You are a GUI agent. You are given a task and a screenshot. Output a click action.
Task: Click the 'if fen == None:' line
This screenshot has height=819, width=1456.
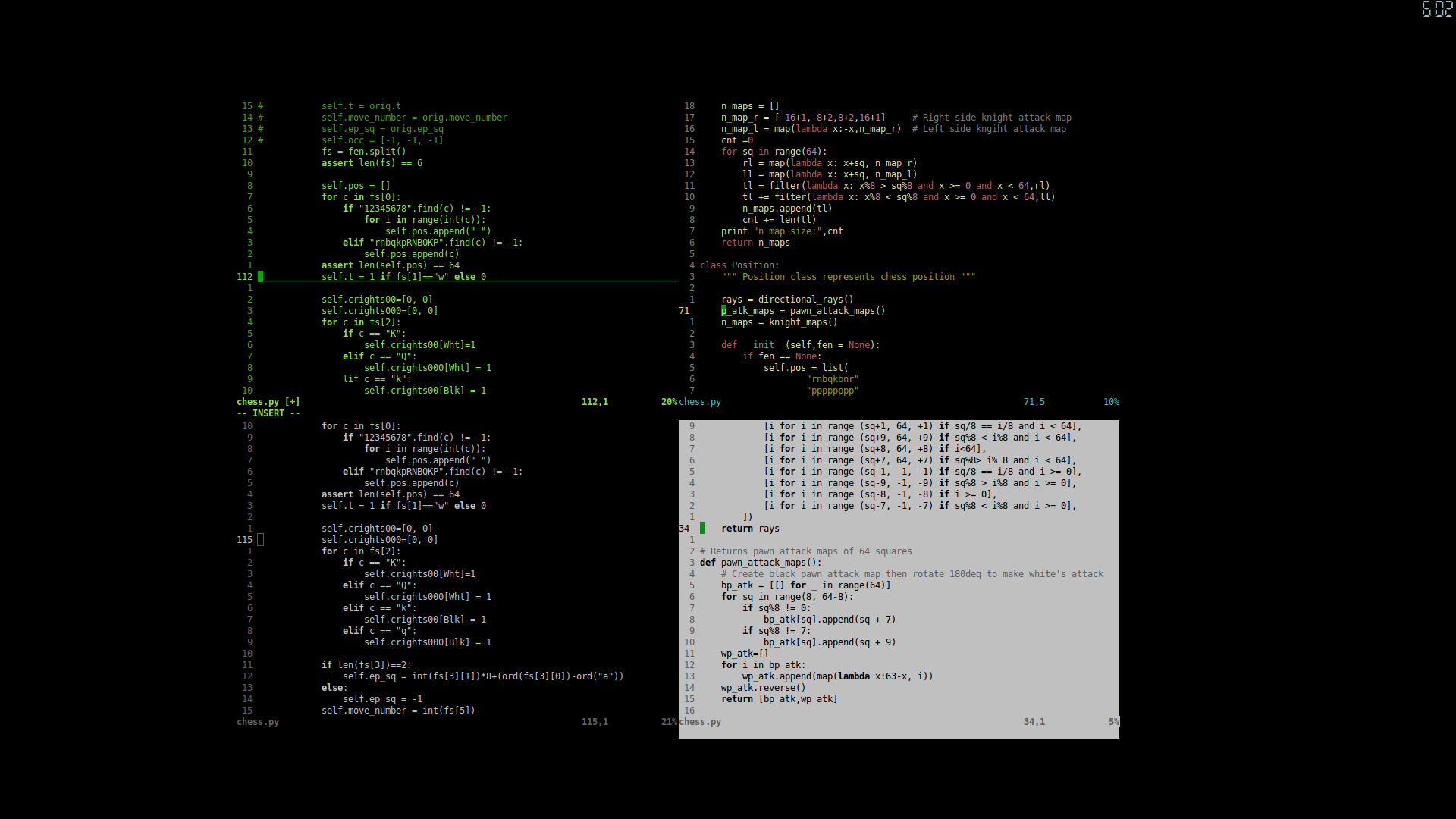(x=782, y=356)
